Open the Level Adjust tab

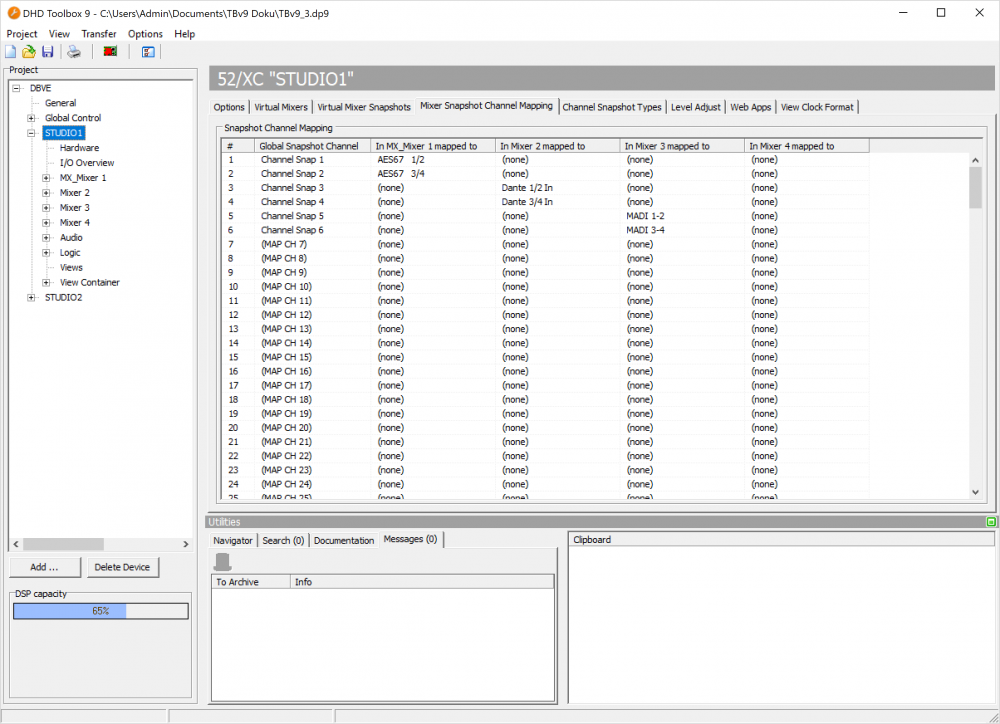point(696,107)
